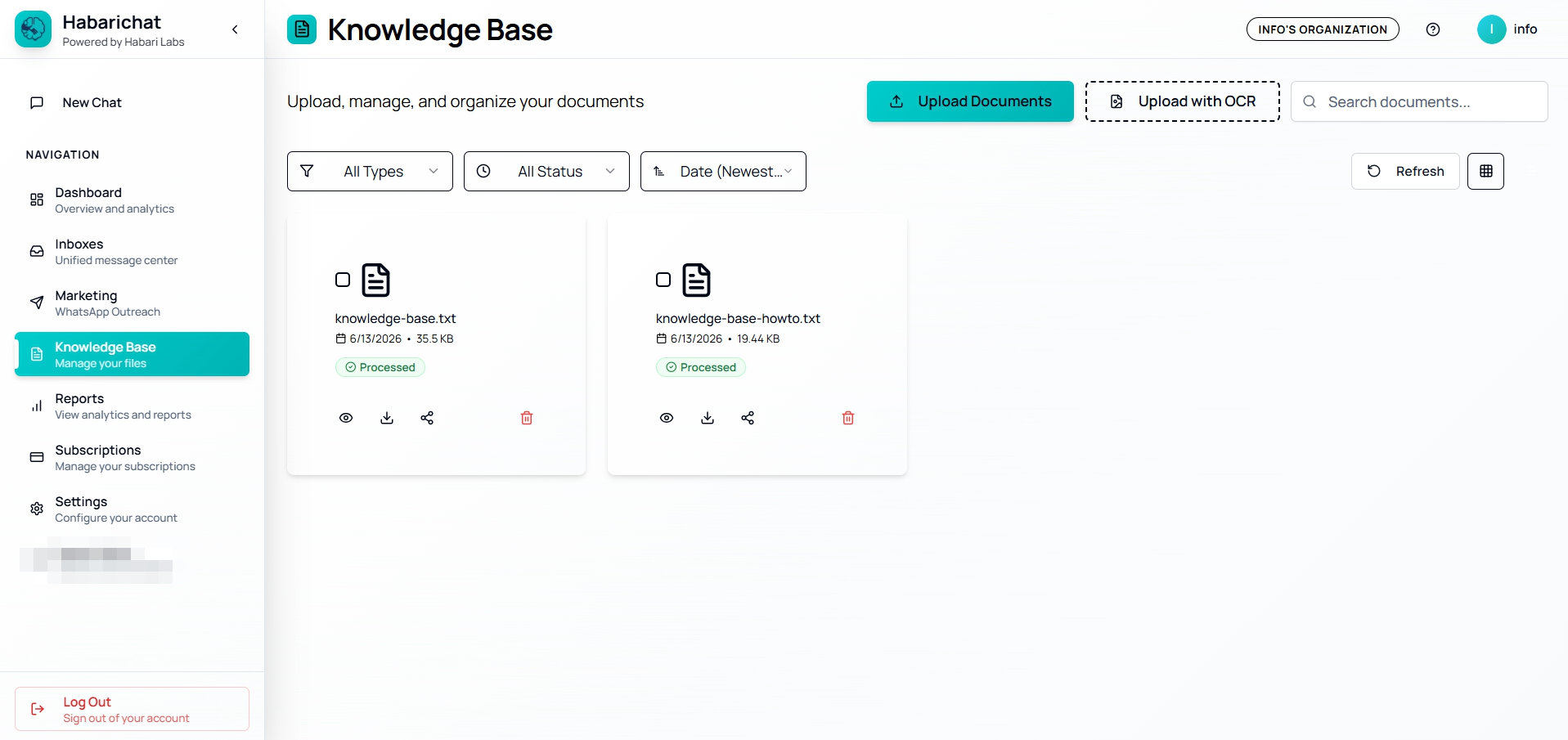Select Knowledge Base in the sidebar
Viewport: 1568px width, 740px height.
132,354
